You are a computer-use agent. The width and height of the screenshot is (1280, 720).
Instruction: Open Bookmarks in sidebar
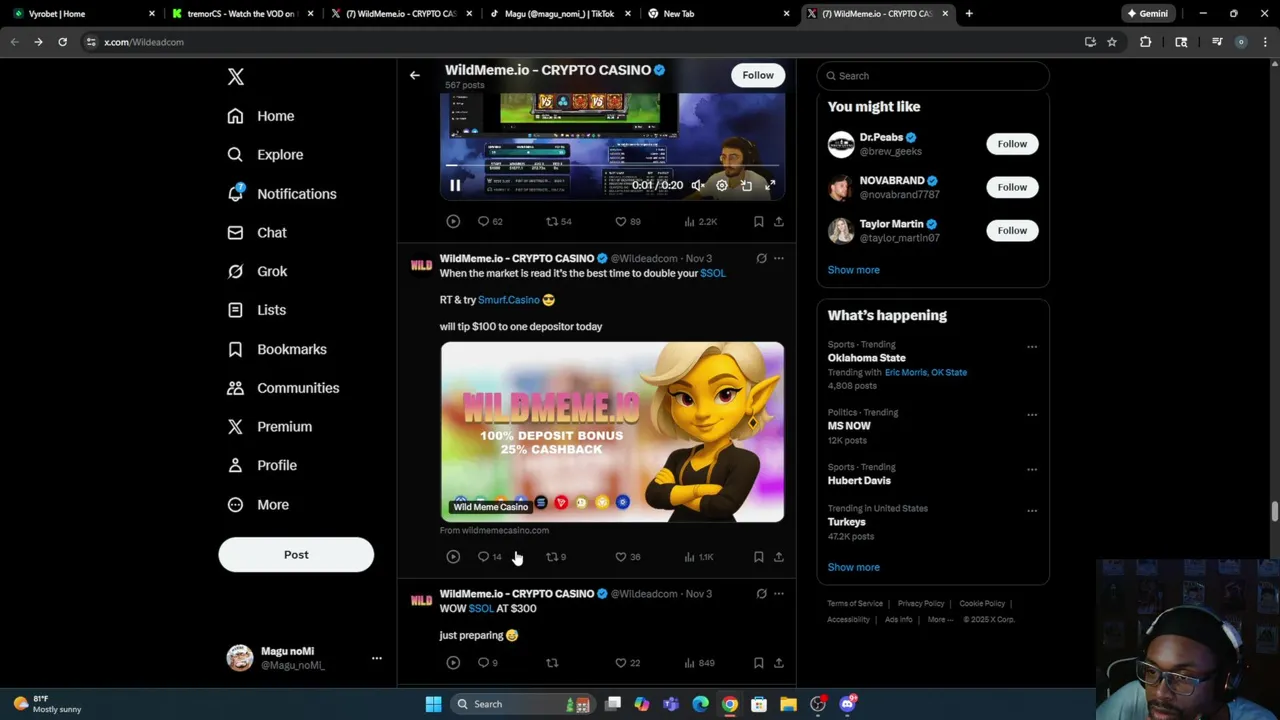pos(277,349)
